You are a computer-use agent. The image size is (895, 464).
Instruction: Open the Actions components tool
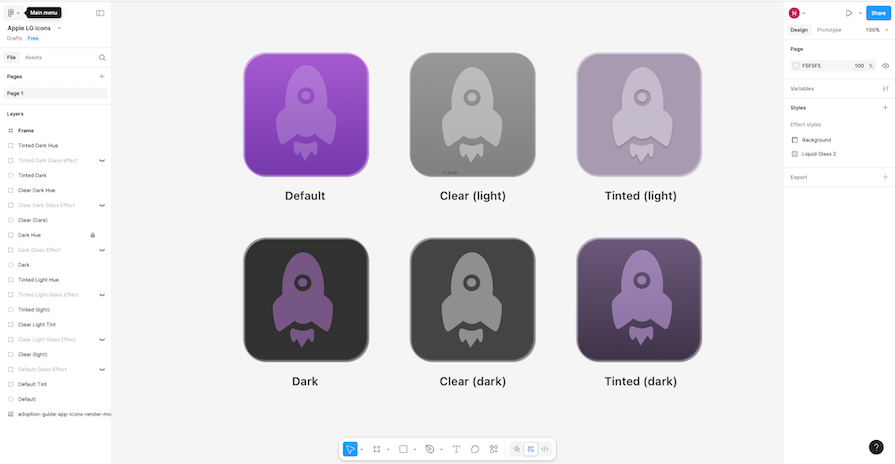pyautogui.click(x=494, y=449)
